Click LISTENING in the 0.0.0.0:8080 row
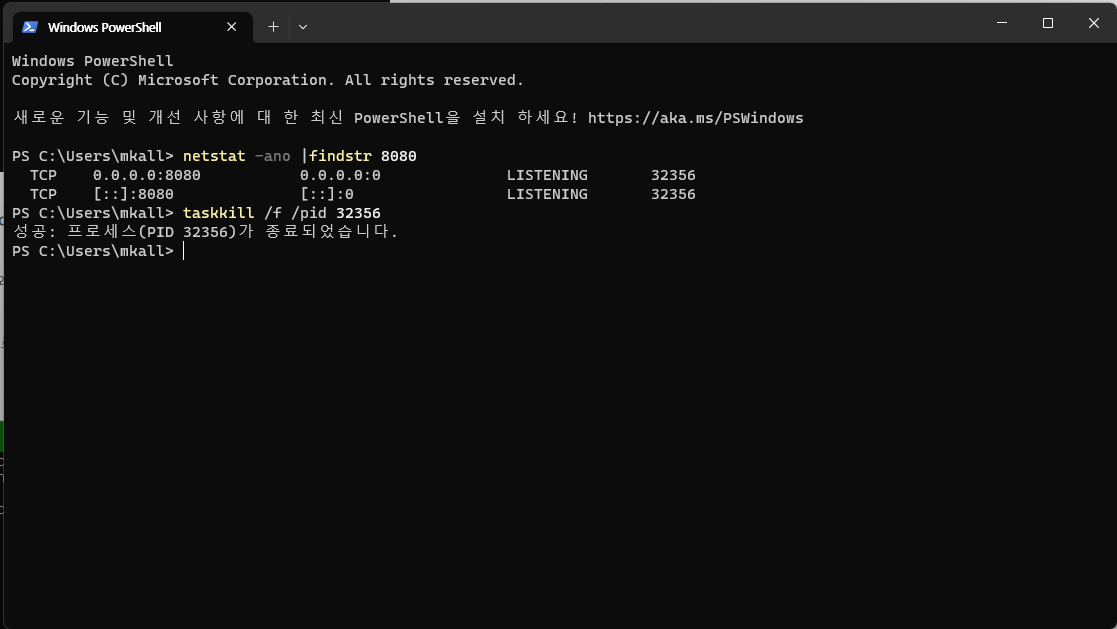1117x629 pixels. tap(547, 175)
